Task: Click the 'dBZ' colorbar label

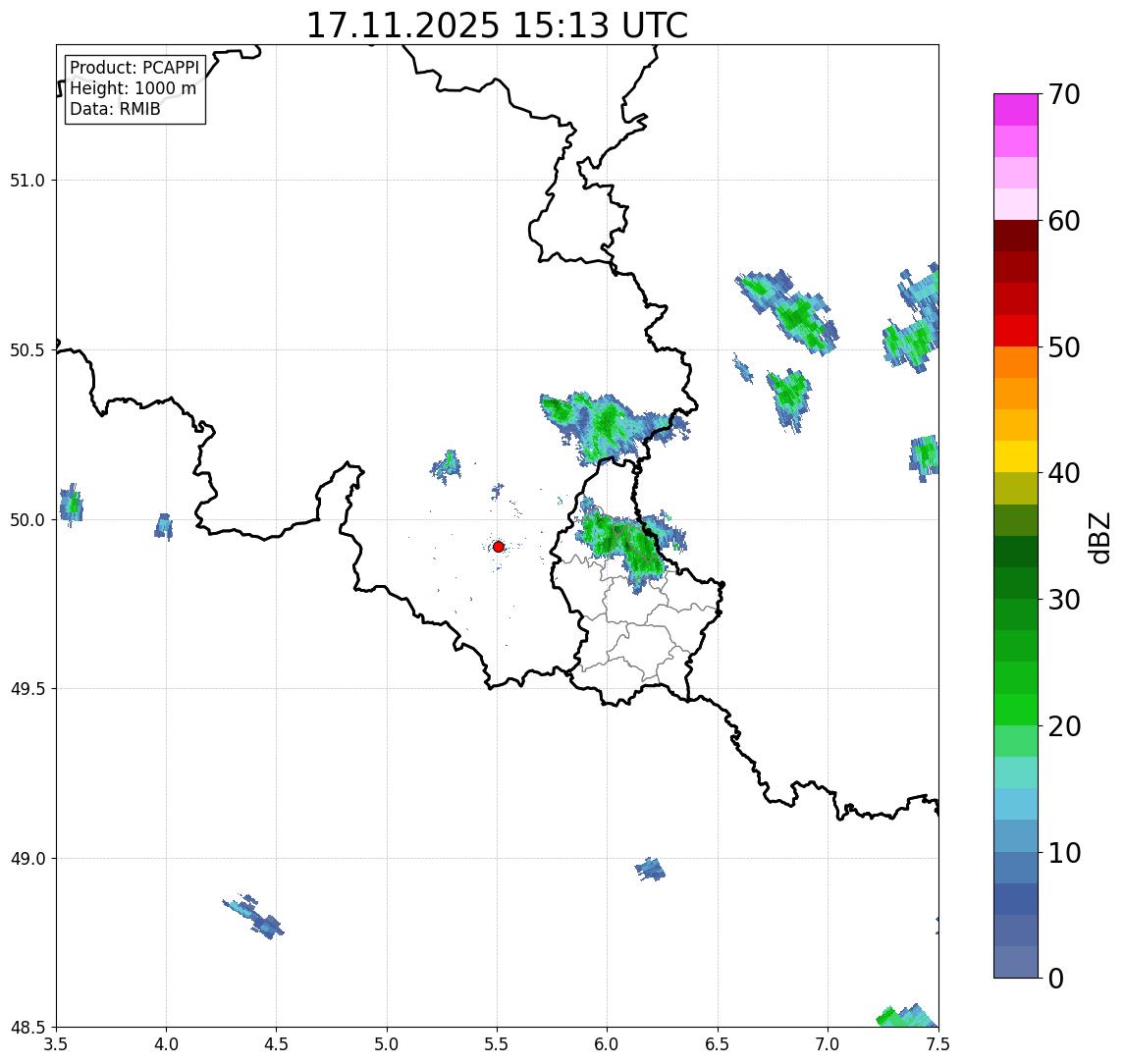Action: 1098,537
